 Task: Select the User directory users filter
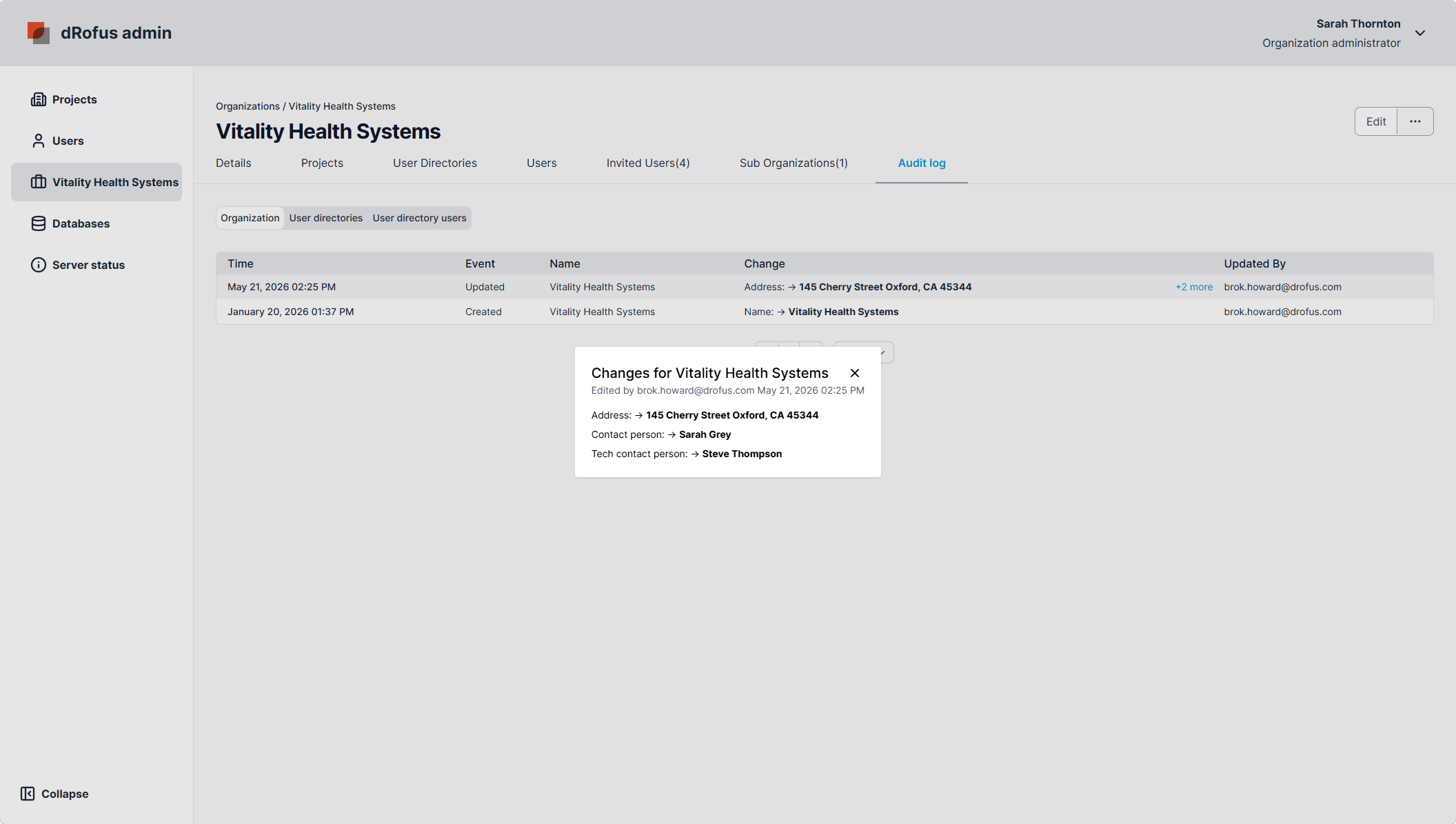coord(420,218)
